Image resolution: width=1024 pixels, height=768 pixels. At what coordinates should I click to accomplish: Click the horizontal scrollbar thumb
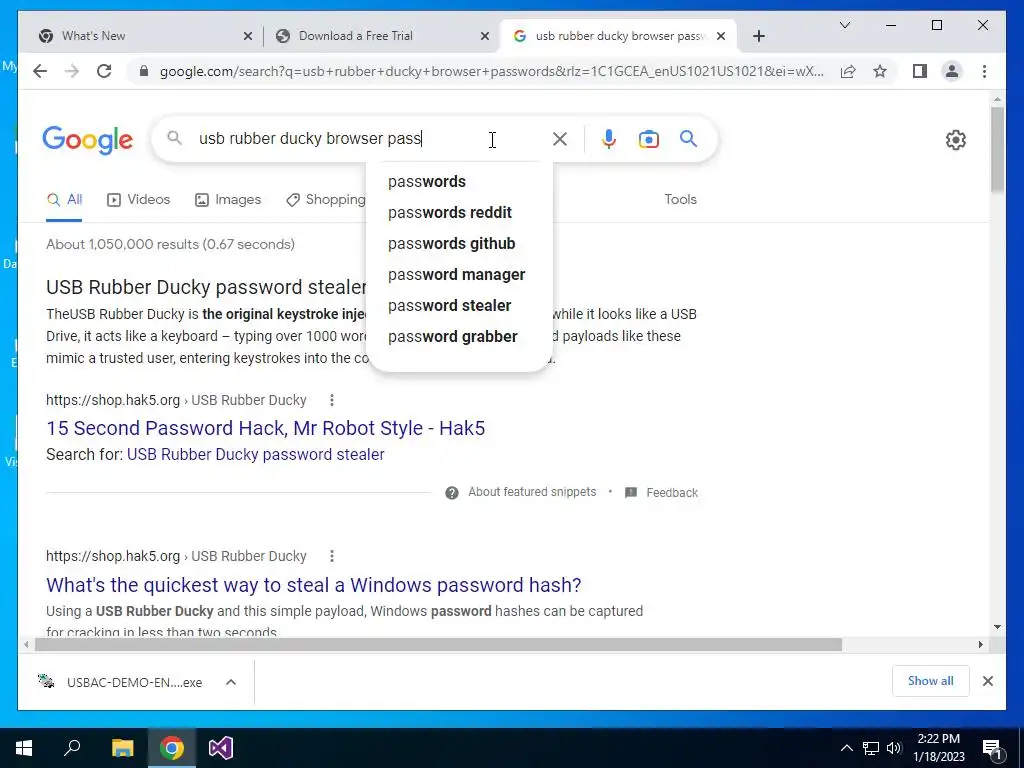[x=438, y=645]
